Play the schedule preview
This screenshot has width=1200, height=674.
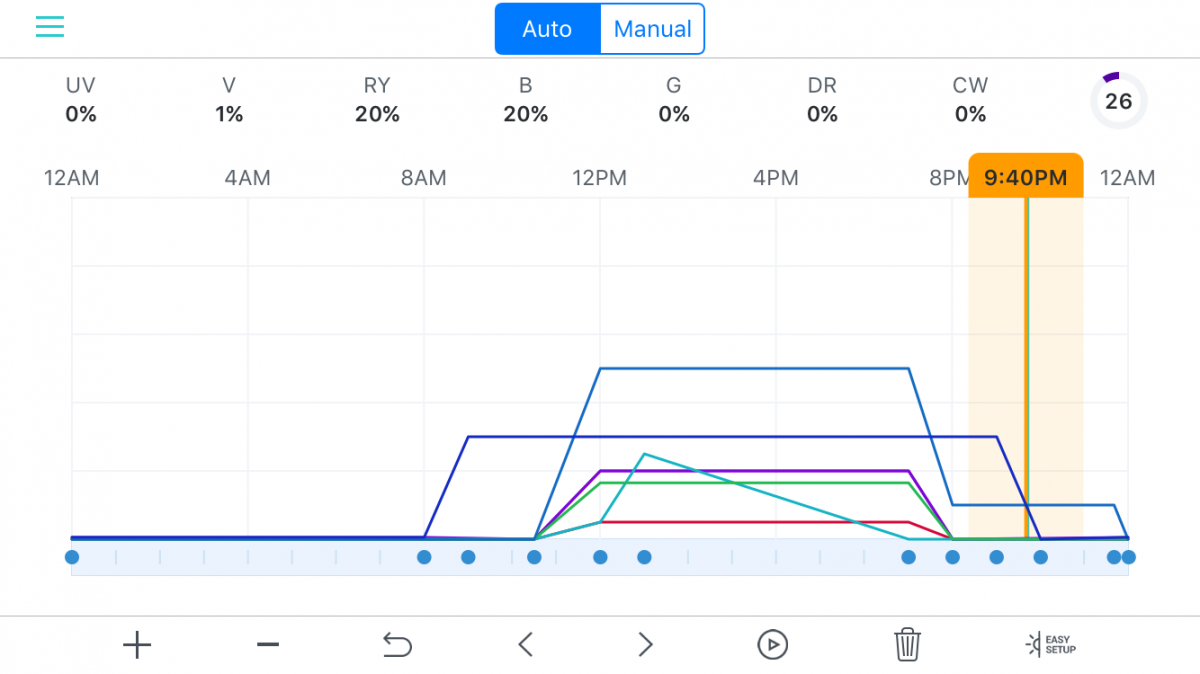tap(772, 645)
